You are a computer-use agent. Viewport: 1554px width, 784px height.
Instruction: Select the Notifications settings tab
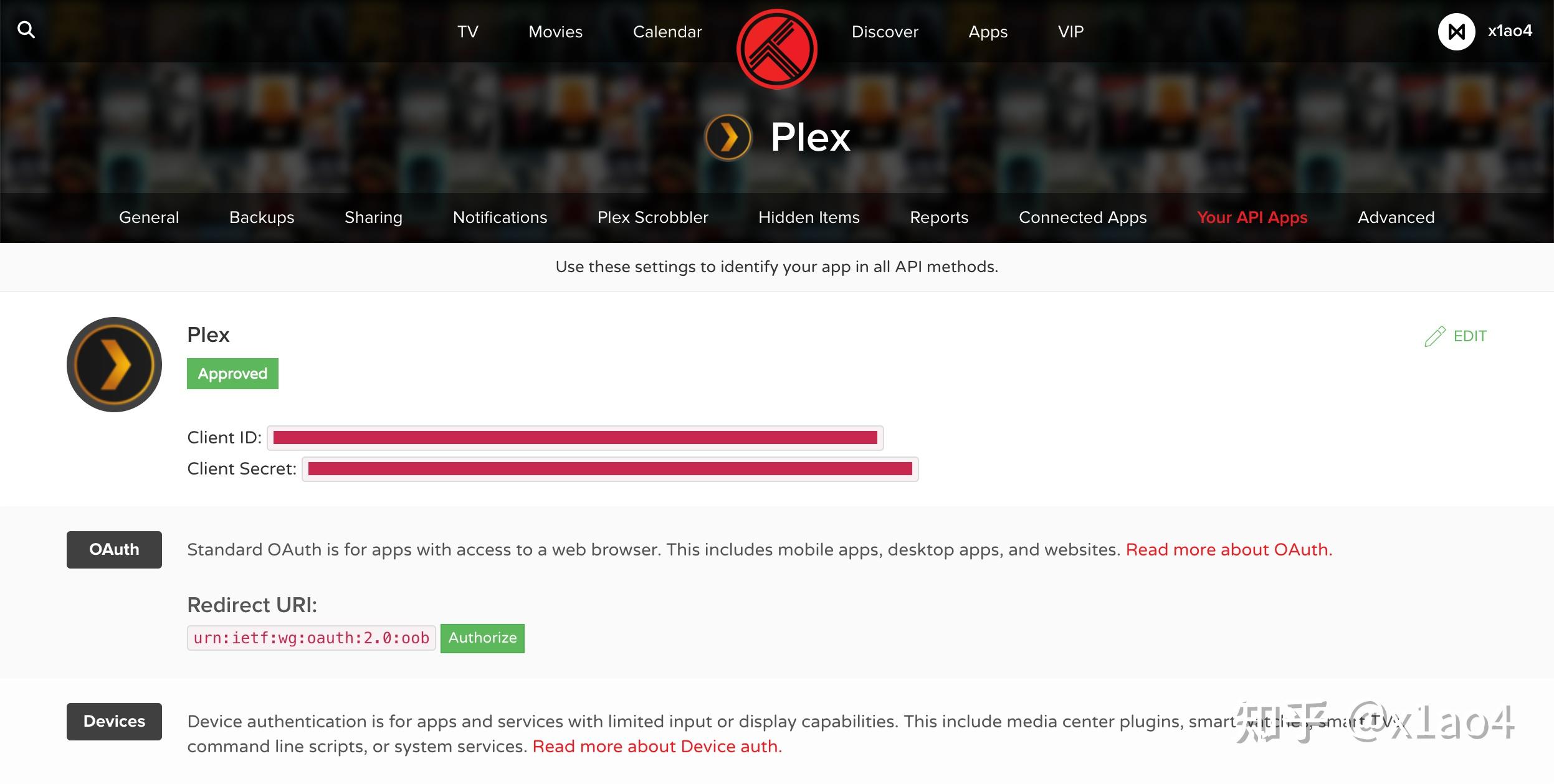pyautogui.click(x=500, y=217)
